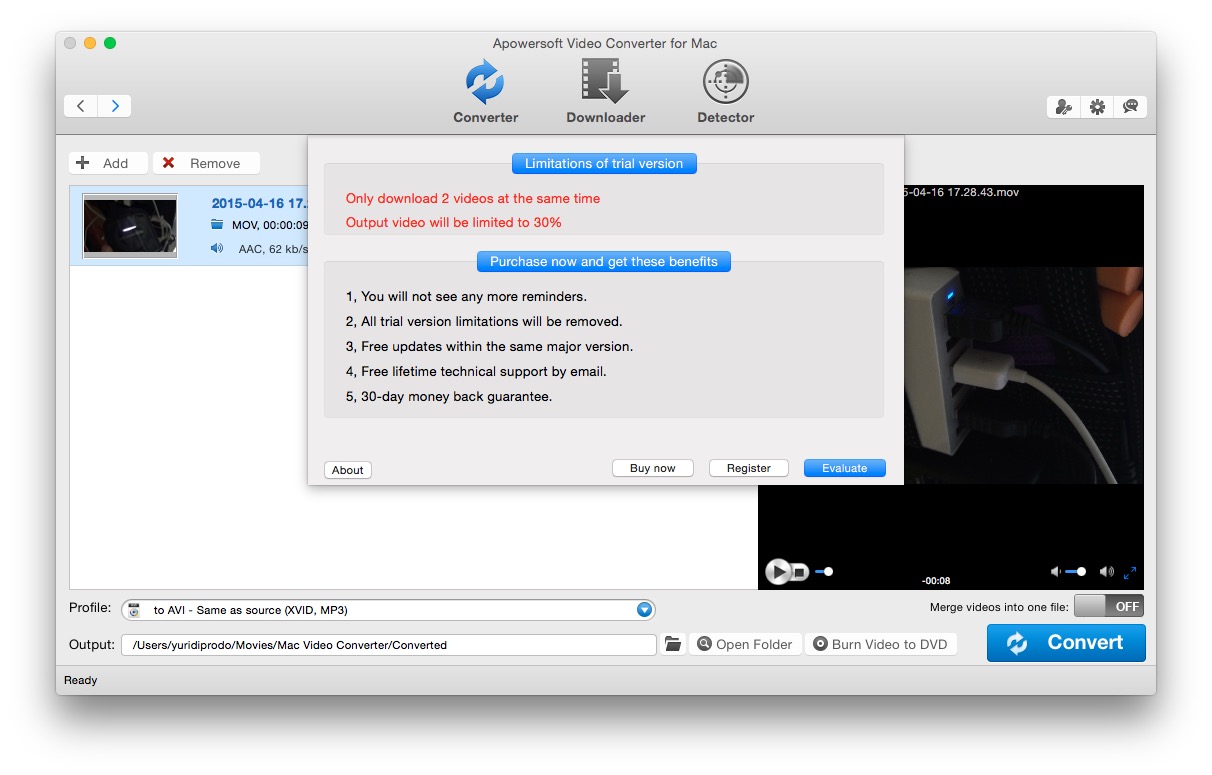The width and height of the screenshot is (1212, 775).
Task: Minimize window with yellow button
Action: point(90,43)
